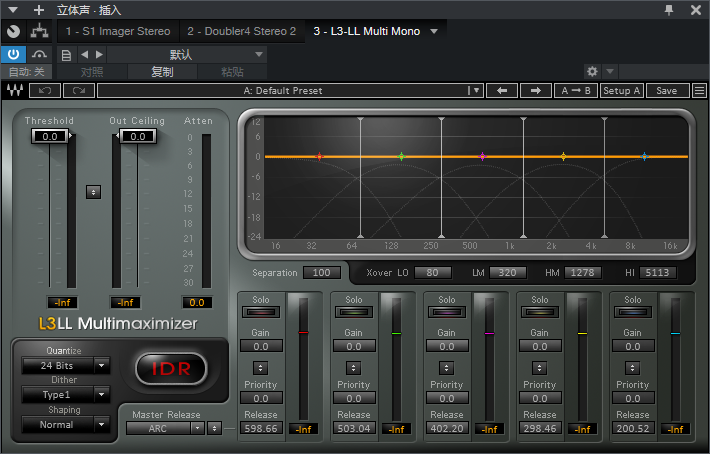The width and height of the screenshot is (710, 454).
Task: Open the Waves hamburger menu
Action: (700, 91)
